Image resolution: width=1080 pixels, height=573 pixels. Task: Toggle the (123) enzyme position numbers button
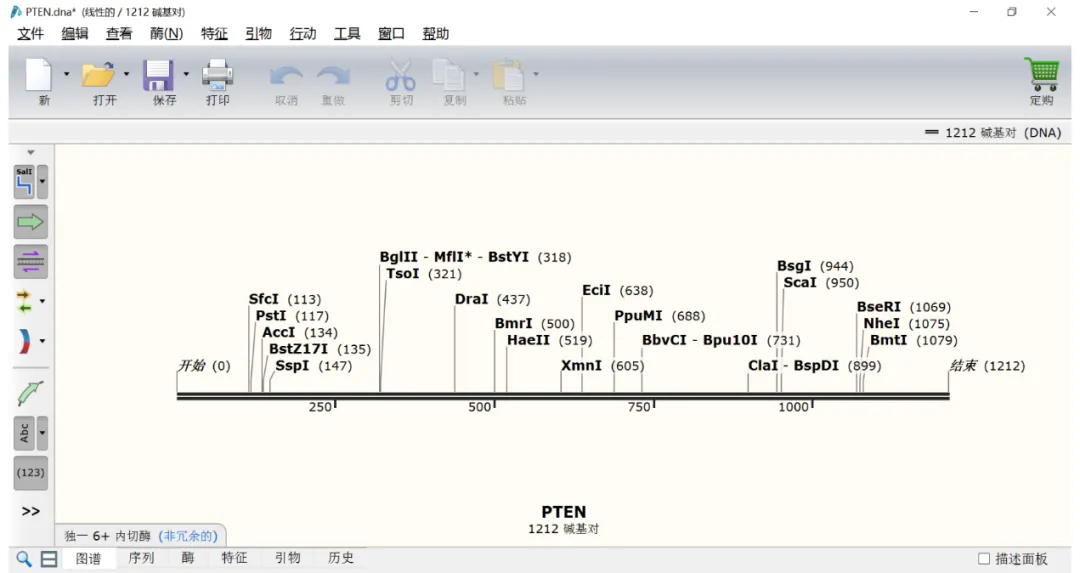click(x=30, y=473)
